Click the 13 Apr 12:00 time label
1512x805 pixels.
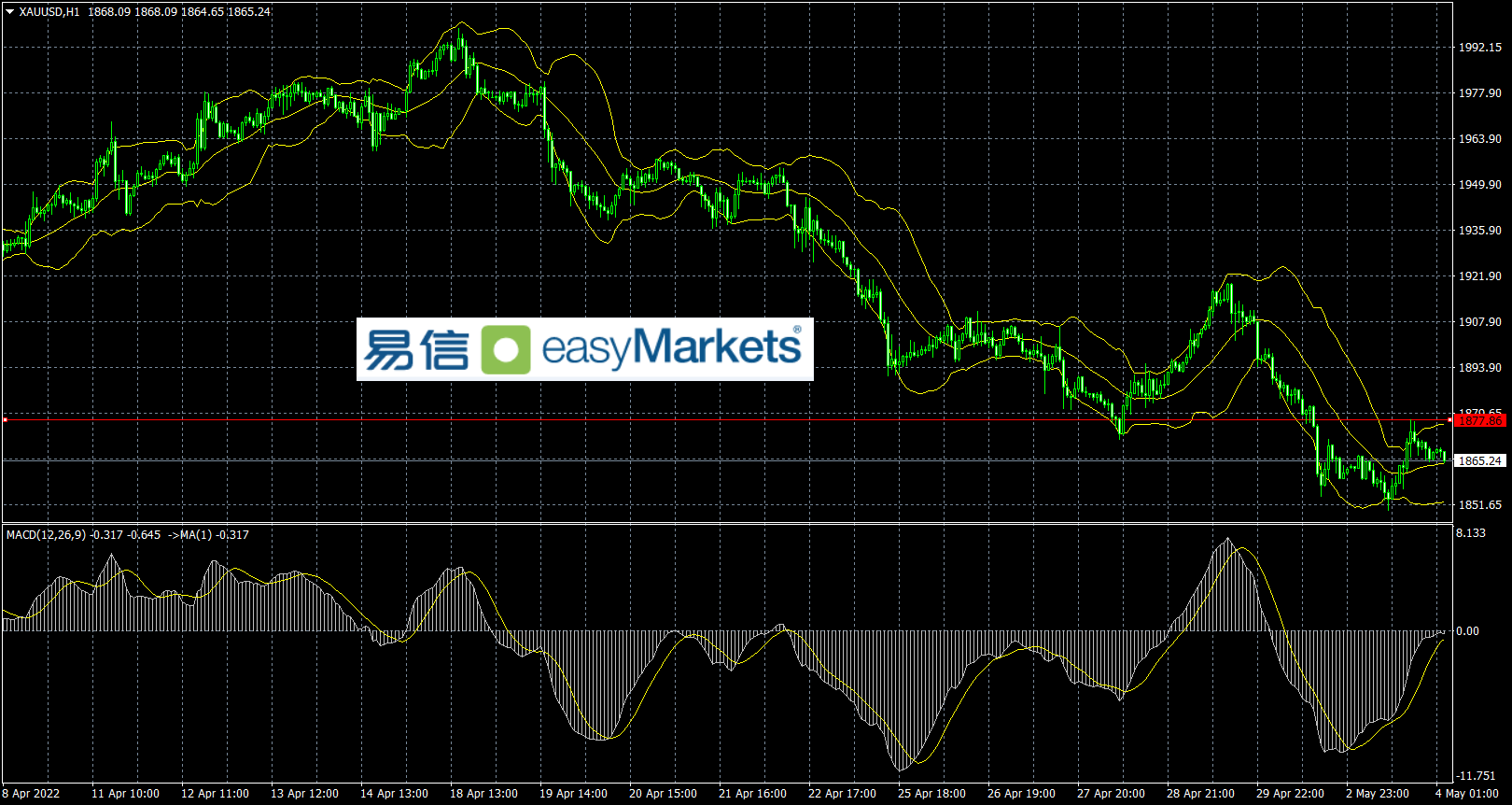click(304, 794)
